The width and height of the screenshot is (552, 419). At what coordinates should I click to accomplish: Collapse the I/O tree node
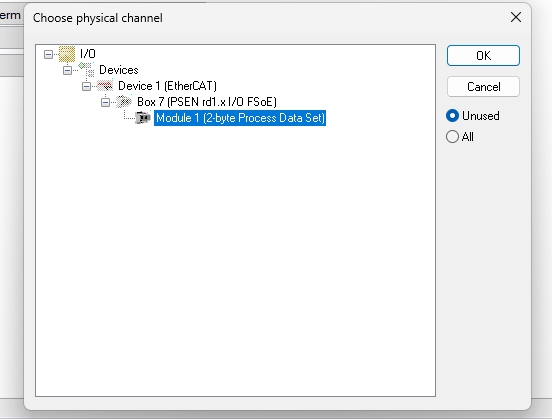[x=49, y=54]
